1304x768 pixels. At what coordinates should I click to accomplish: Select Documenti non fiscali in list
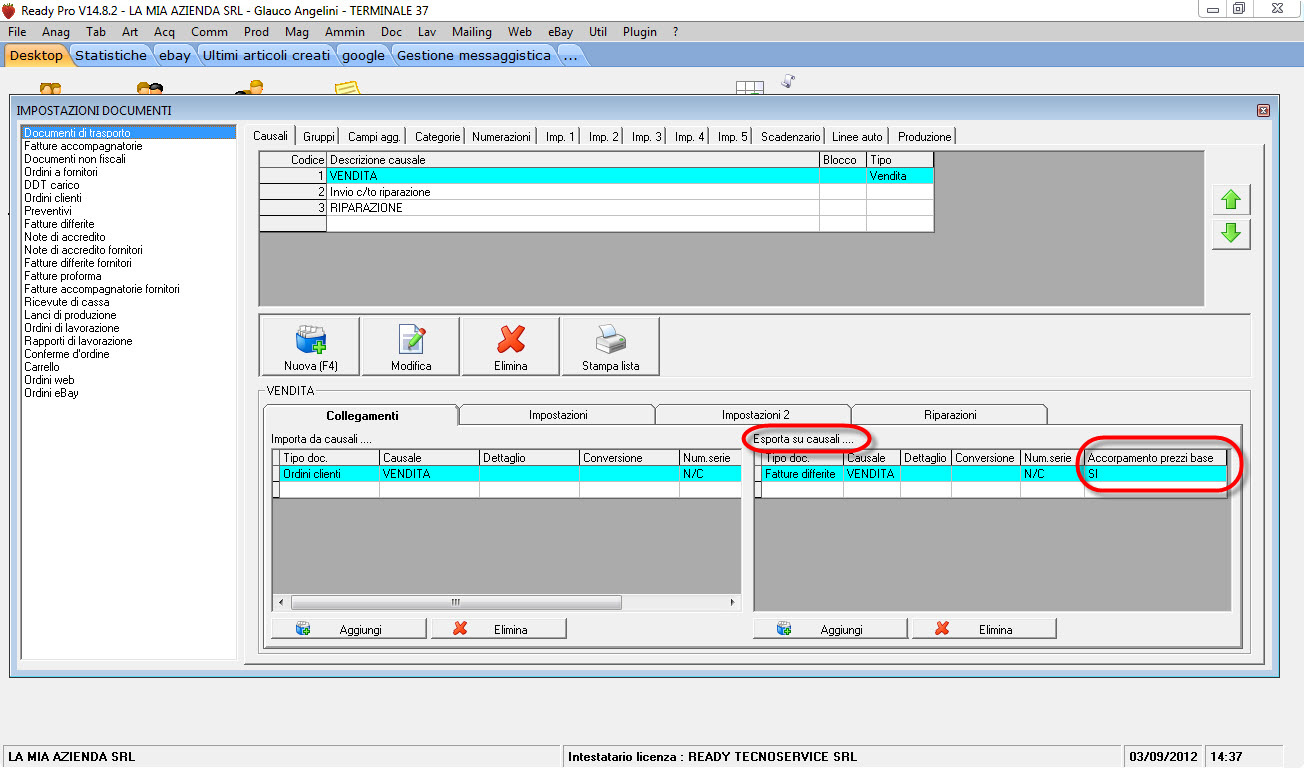[x=75, y=159]
